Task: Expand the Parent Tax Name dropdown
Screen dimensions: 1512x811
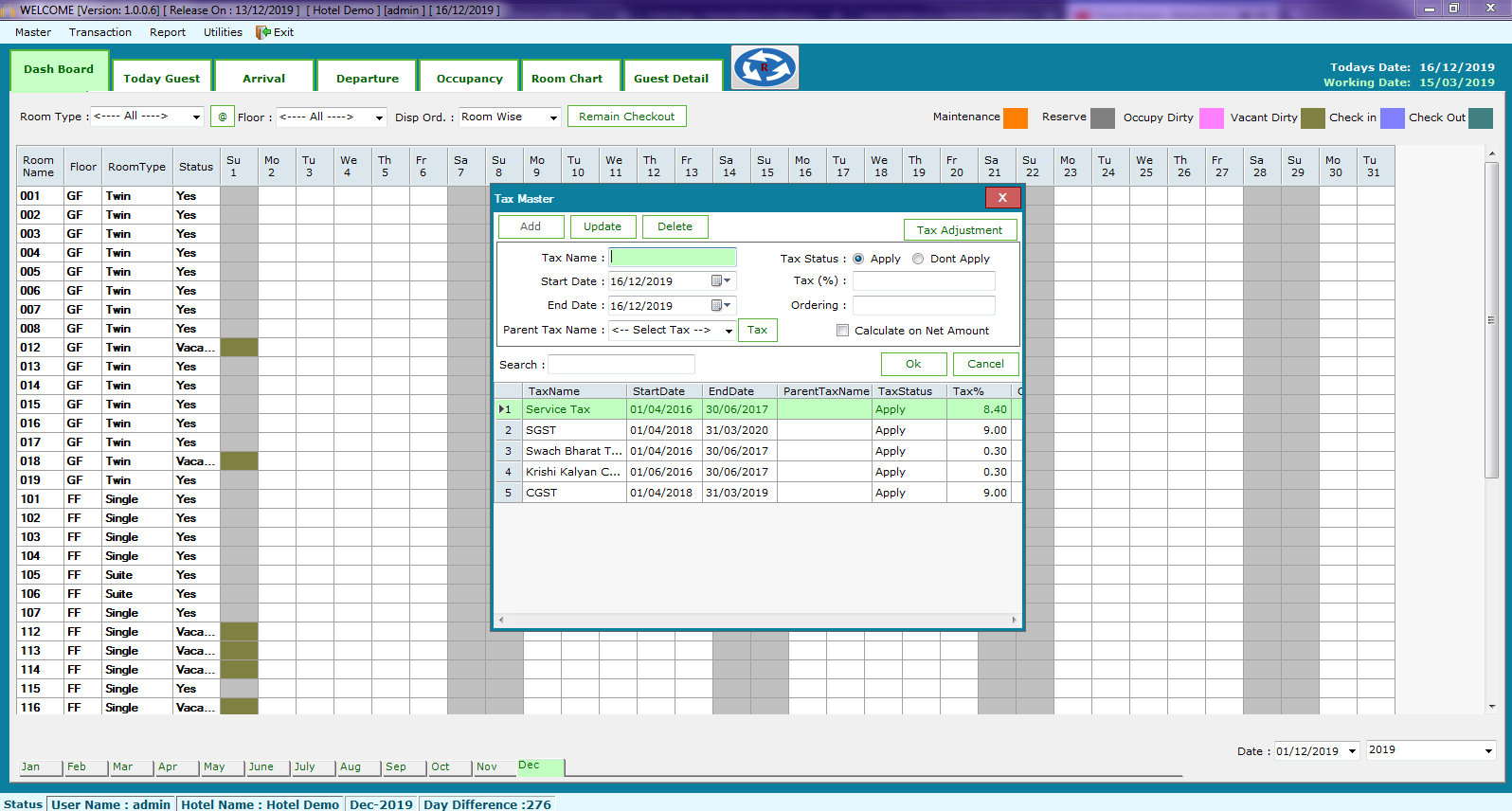Action: (728, 331)
